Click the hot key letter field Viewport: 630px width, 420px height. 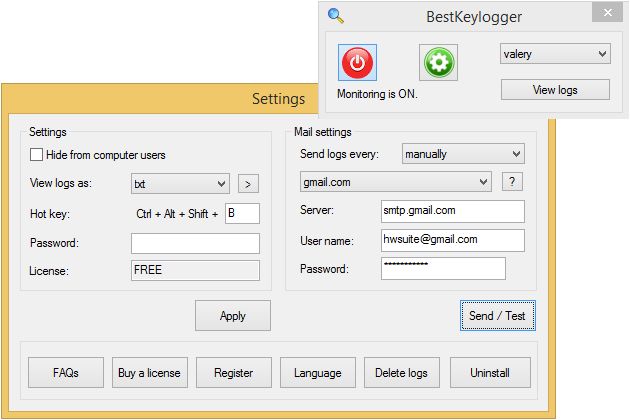pos(242,213)
